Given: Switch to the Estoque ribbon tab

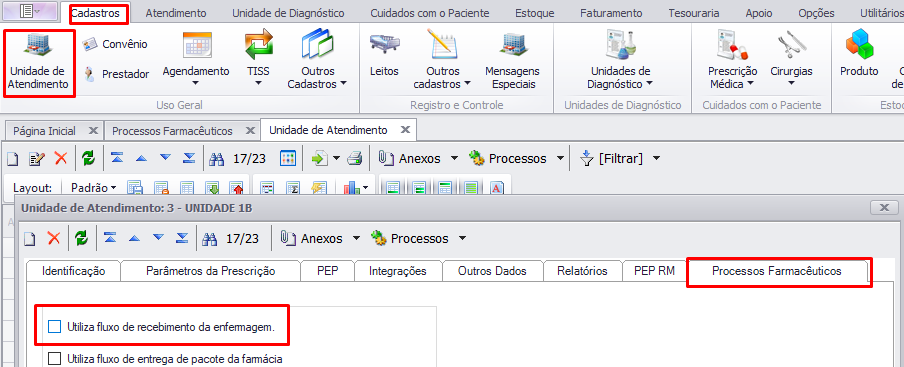Looking at the screenshot, I should pyautogui.click(x=534, y=13).
